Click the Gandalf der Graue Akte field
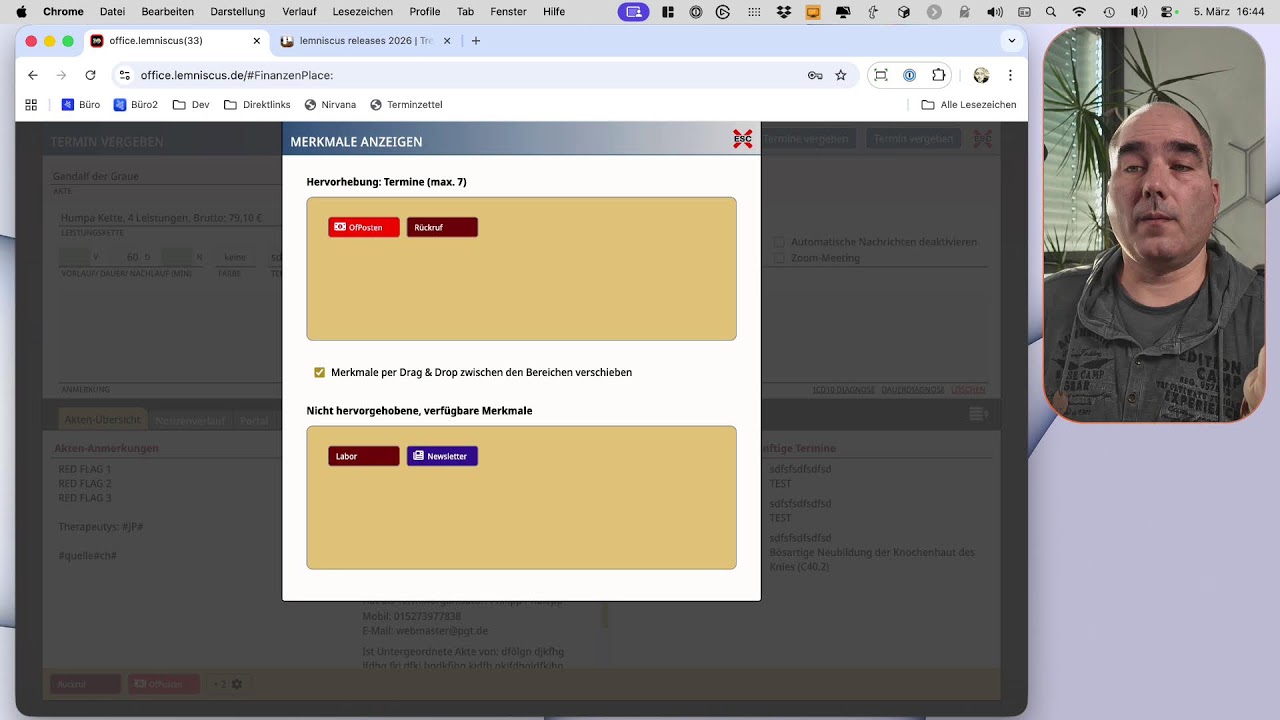Image resolution: width=1280 pixels, height=720 pixels. click(x=165, y=176)
